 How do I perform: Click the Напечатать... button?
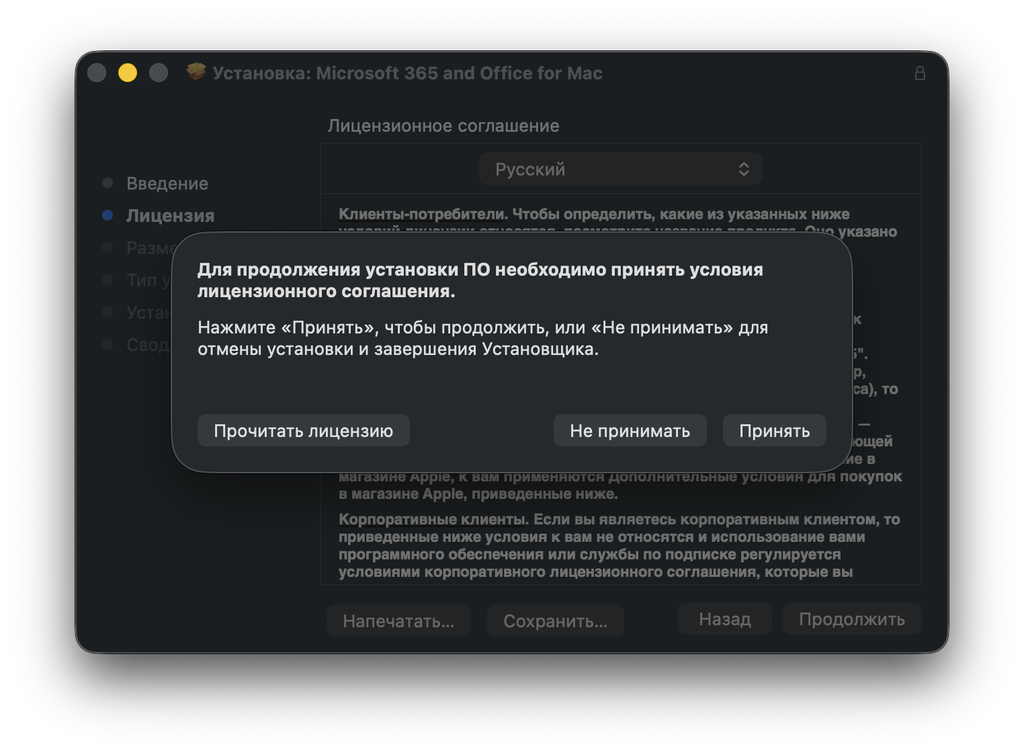point(398,620)
